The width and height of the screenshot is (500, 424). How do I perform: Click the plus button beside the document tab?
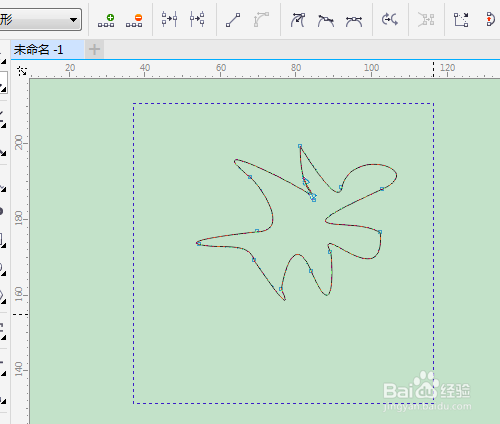tap(94, 50)
